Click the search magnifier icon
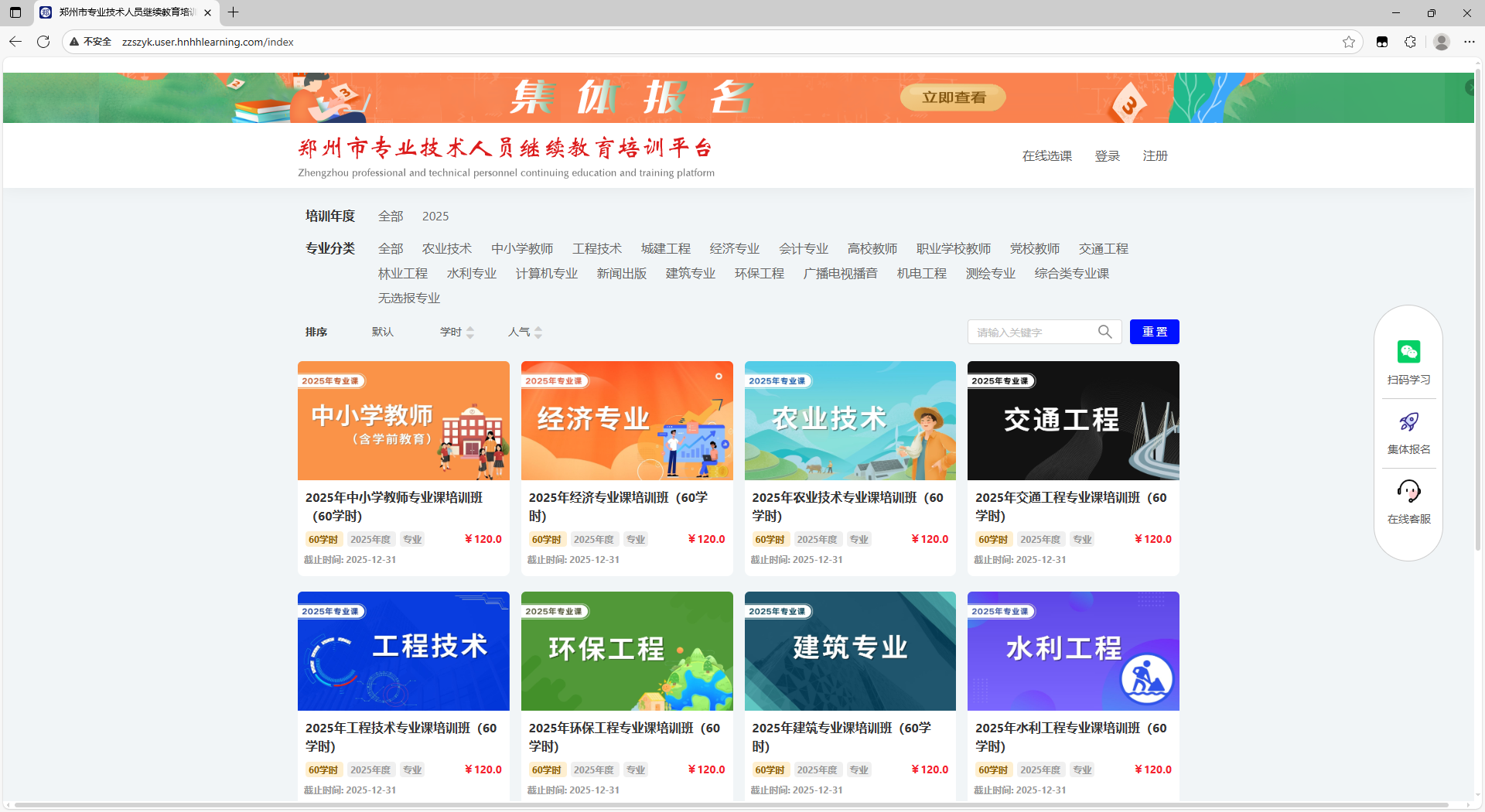Screen dimensions: 1485x812 pyautogui.click(x=1104, y=332)
